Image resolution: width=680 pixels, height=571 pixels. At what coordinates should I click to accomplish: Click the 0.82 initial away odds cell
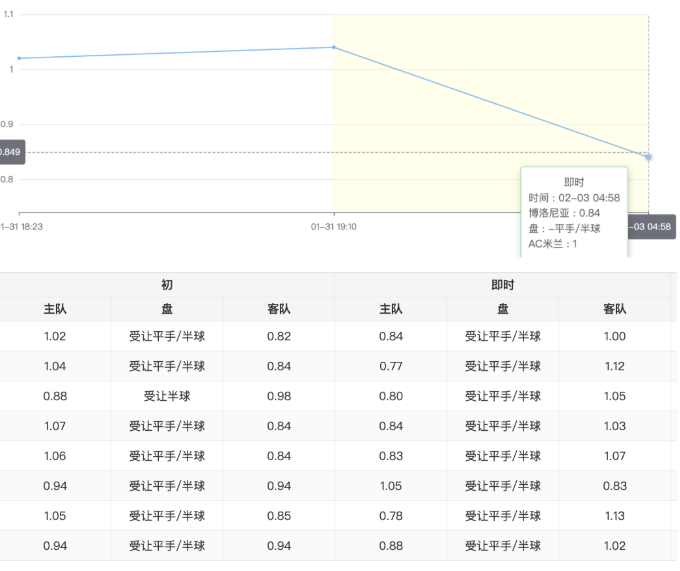coord(279,336)
